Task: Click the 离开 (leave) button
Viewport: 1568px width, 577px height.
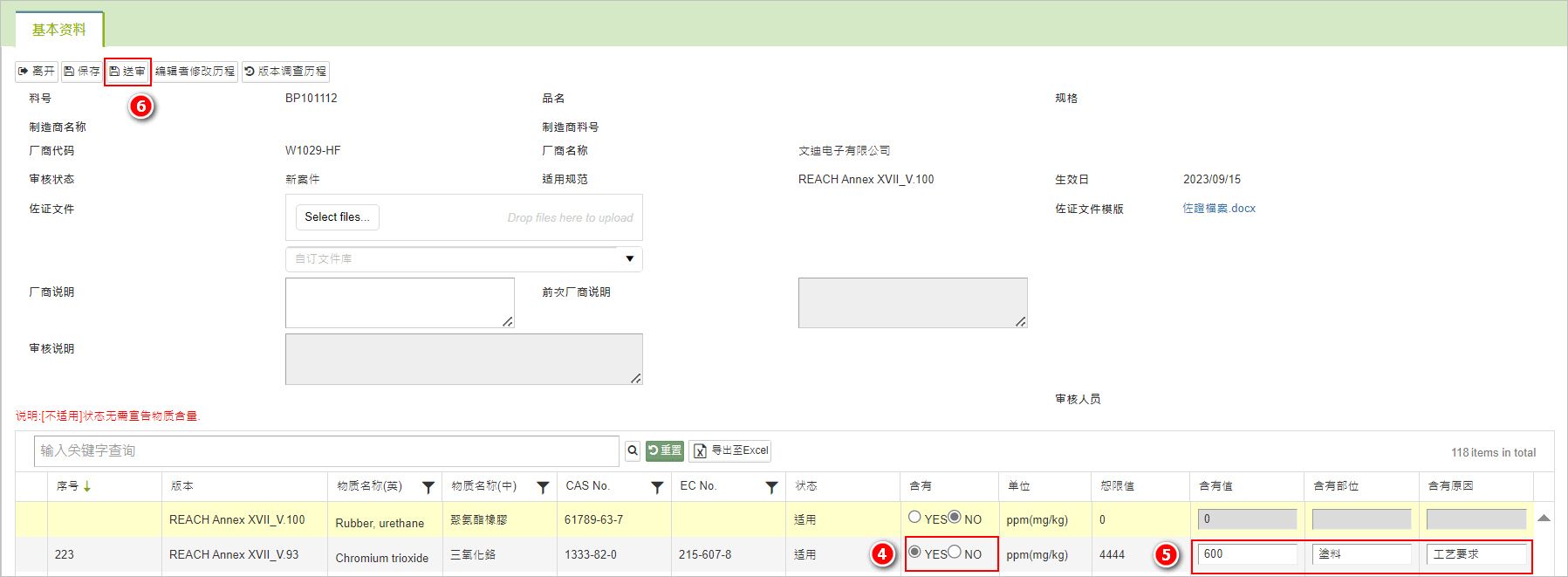Action: click(x=37, y=72)
